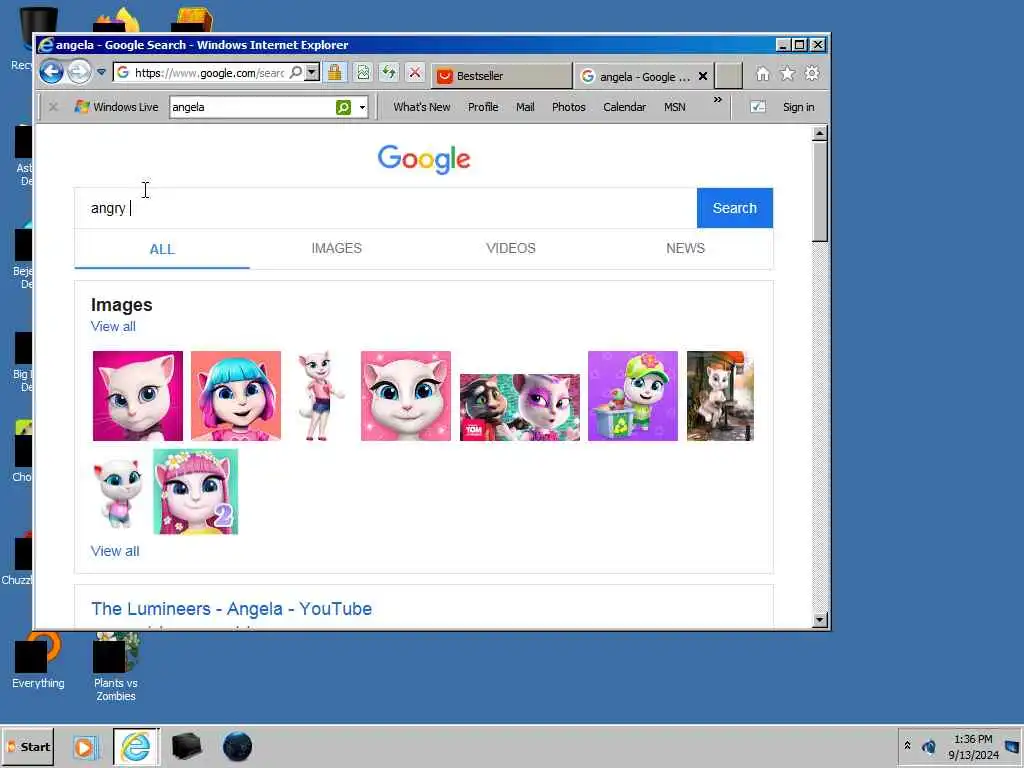Screen dimensions: 1024x768
Task: Open What's New in Windows Live toolbar
Action: [421, 107]
